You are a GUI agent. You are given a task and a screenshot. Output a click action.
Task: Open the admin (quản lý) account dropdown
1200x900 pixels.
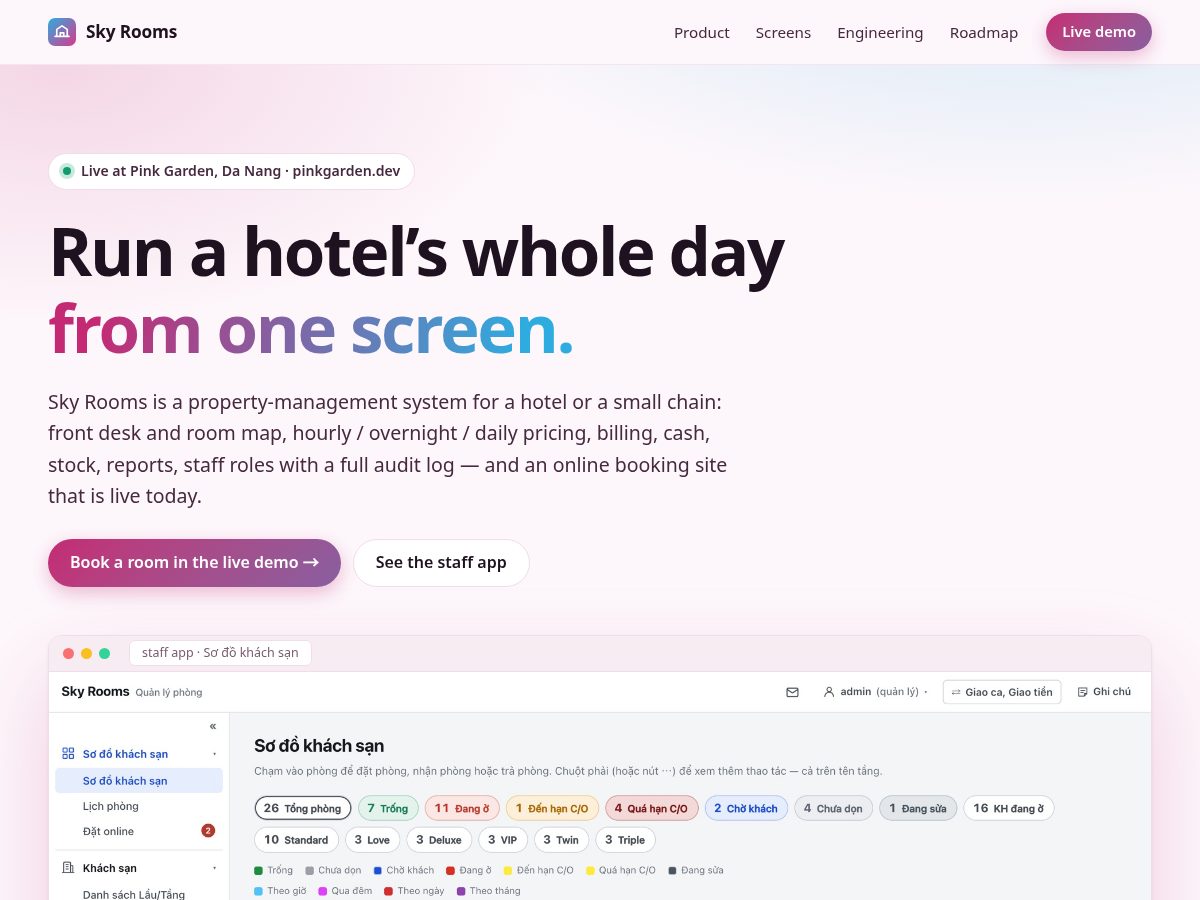(875, 692)
